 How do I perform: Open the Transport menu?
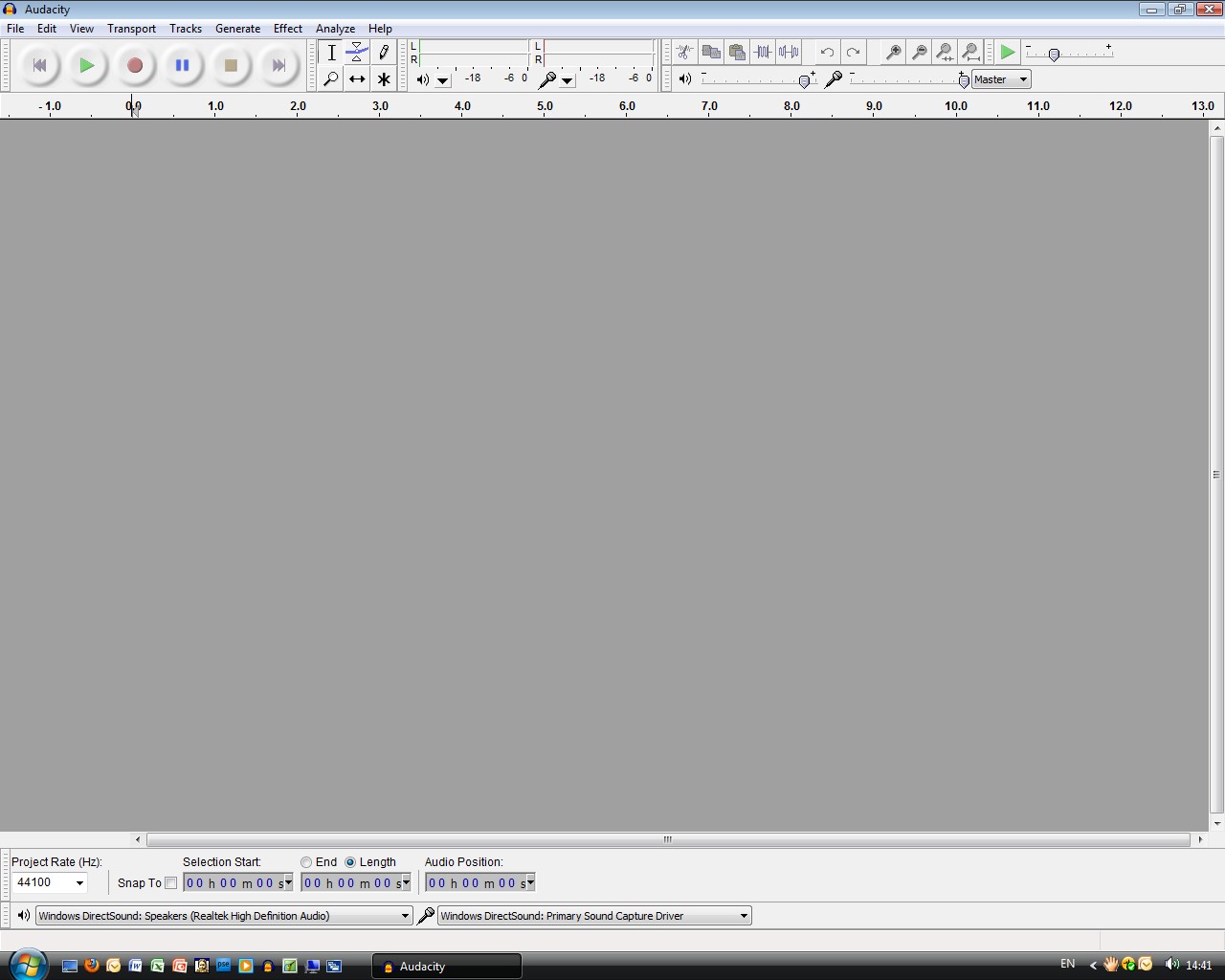pos(131,29)
